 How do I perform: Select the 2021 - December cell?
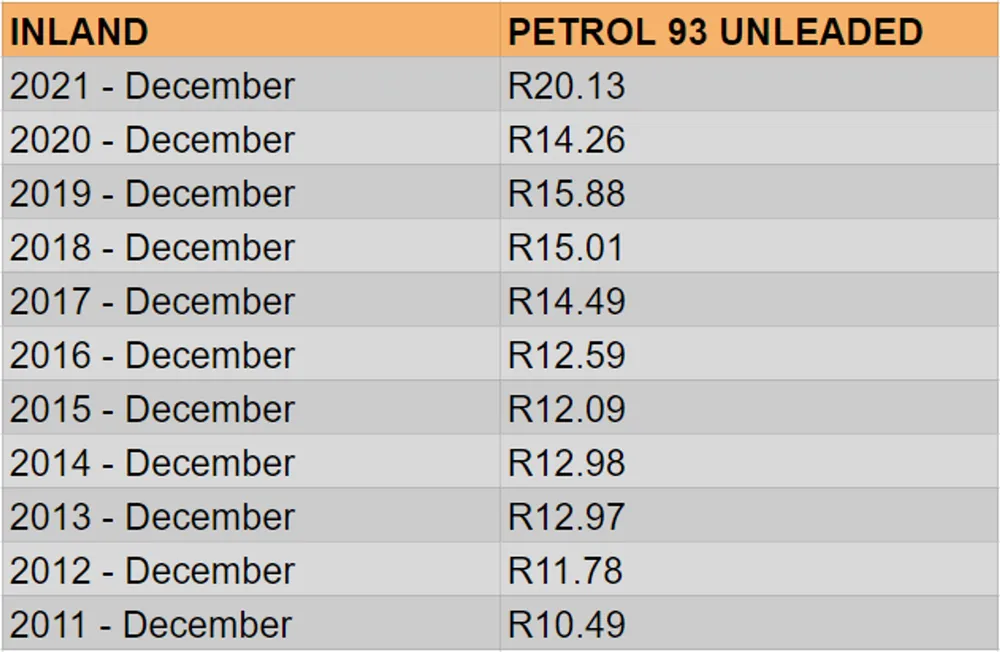(x=251, y=85)
